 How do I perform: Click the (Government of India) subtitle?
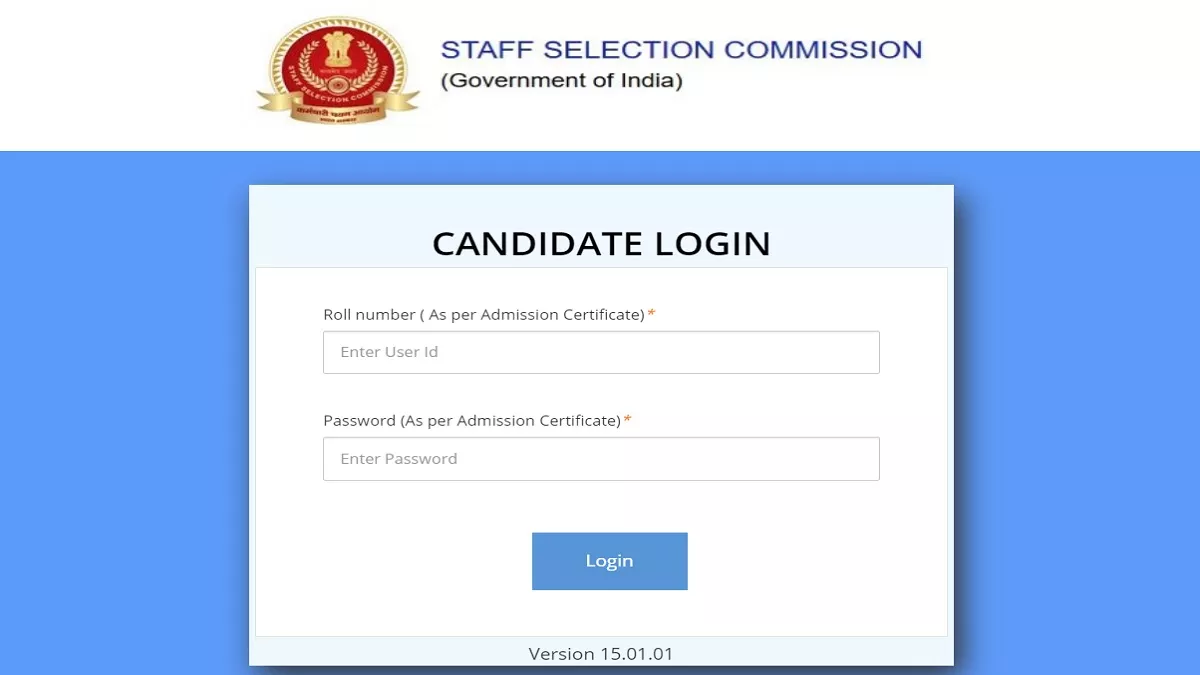(x=561, y=81)
